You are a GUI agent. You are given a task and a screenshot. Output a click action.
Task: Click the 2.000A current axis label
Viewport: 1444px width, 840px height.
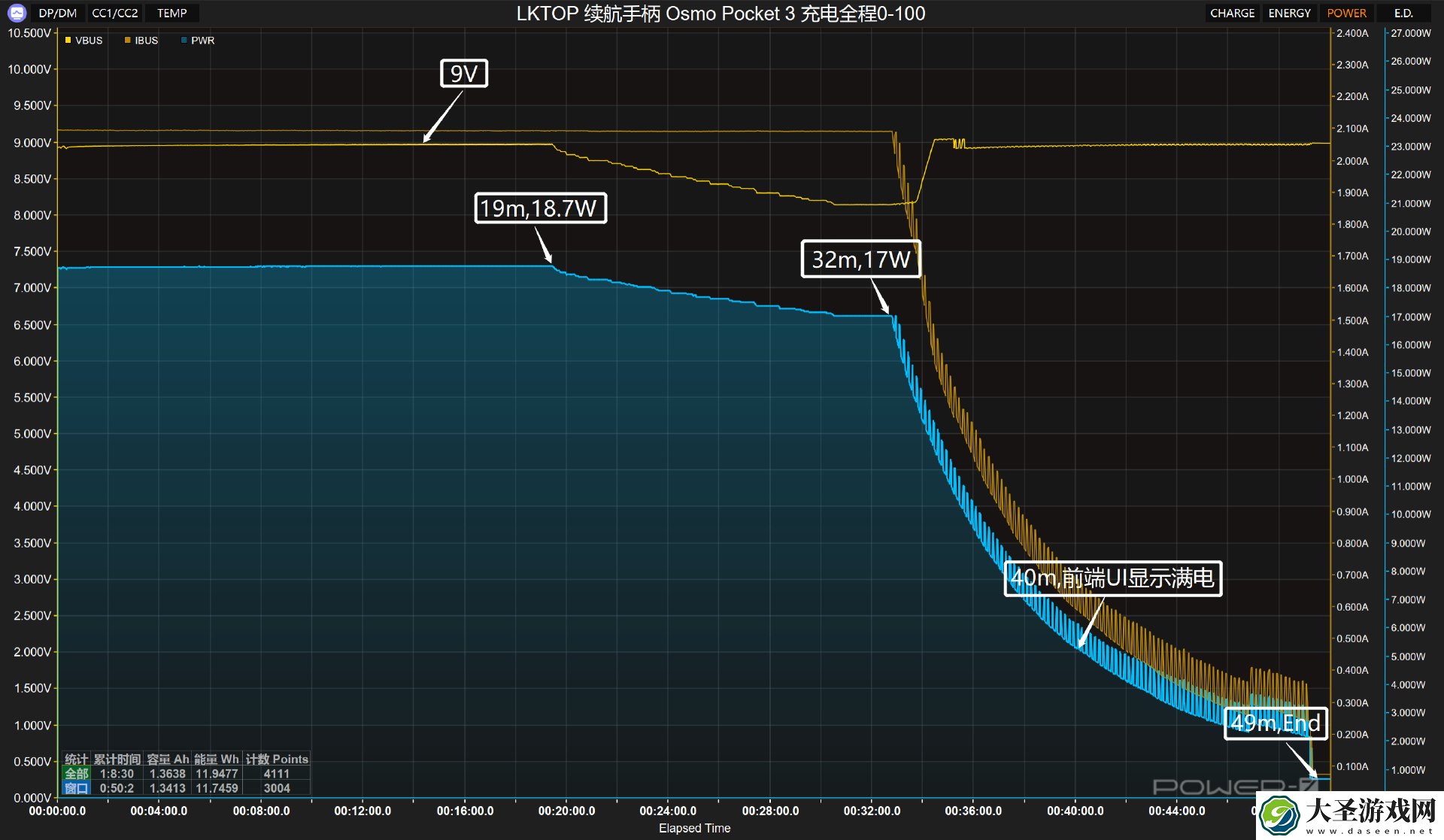click(1352, 161)
